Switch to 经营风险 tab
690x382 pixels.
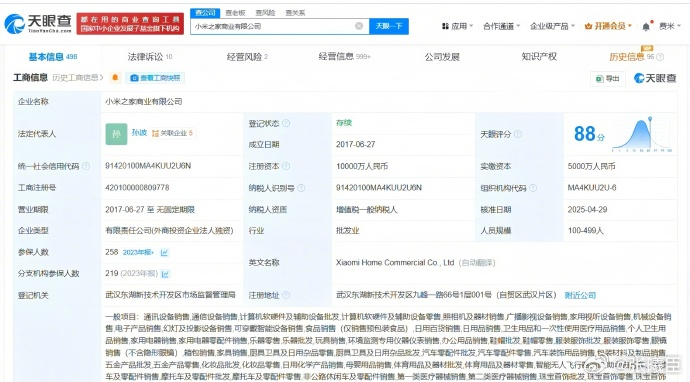(x=247, y=57)
